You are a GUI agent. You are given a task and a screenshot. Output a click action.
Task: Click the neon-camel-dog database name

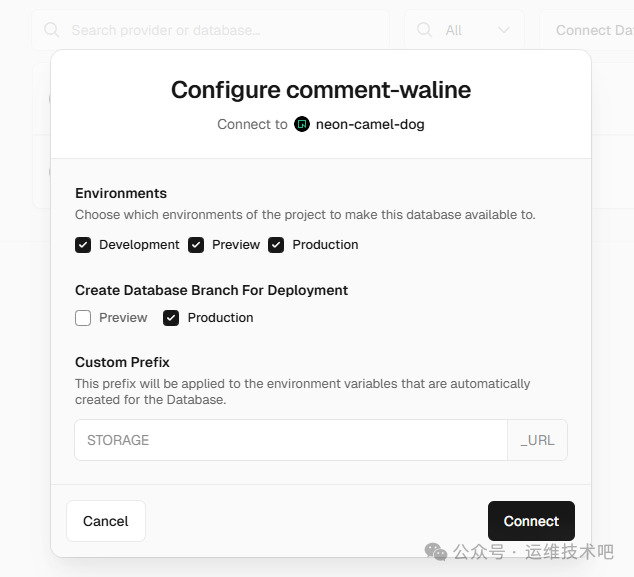370,124
